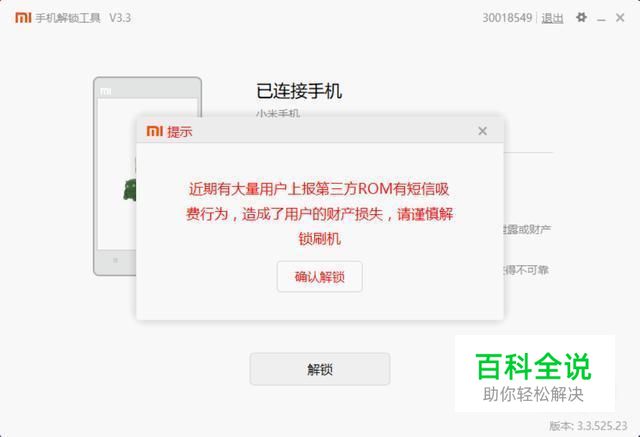Click the Mi logo on the phone illustration
The image size is (640, 437).
click(x=106, y=91)
